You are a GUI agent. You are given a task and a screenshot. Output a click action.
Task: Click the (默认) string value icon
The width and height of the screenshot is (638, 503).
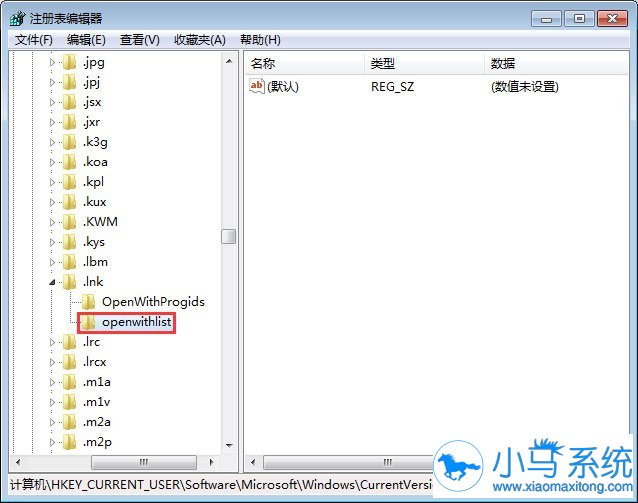[x=257, y=86]
